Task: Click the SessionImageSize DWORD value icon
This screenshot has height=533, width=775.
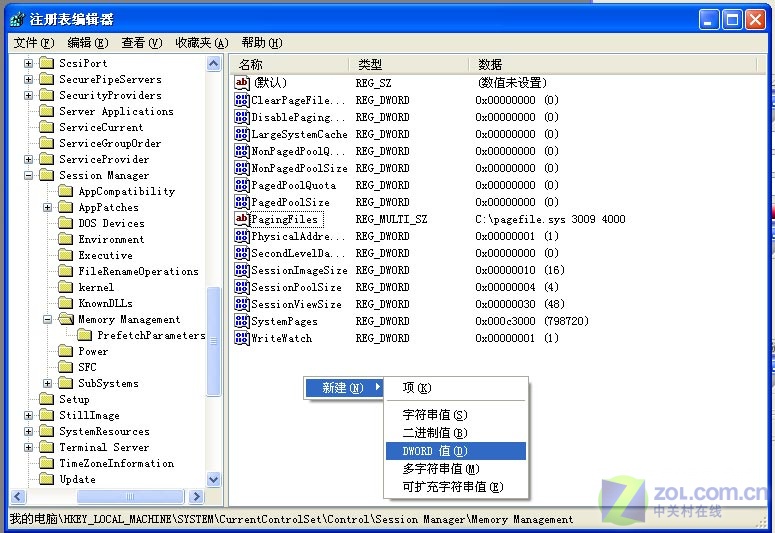Action: point(242,270)
